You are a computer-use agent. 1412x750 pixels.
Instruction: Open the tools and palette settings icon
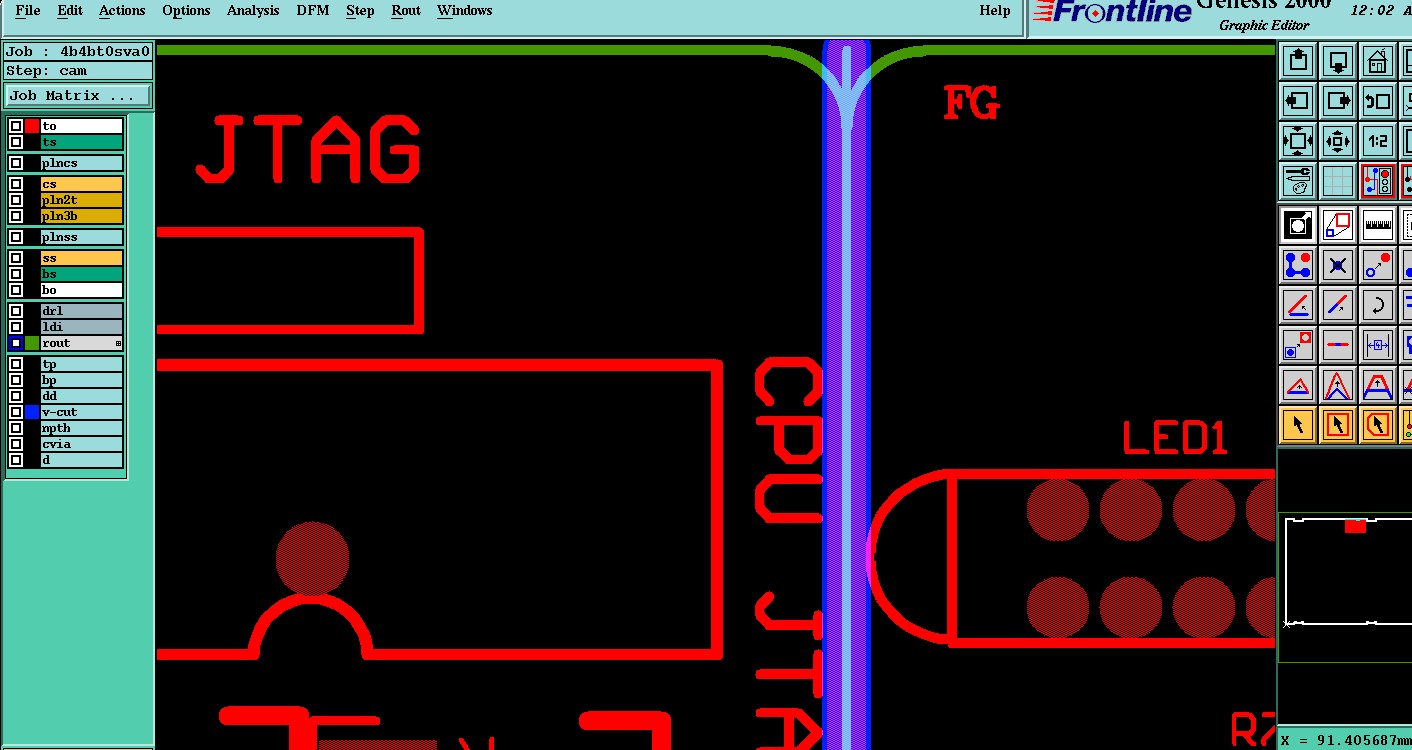click(1297, 181)
